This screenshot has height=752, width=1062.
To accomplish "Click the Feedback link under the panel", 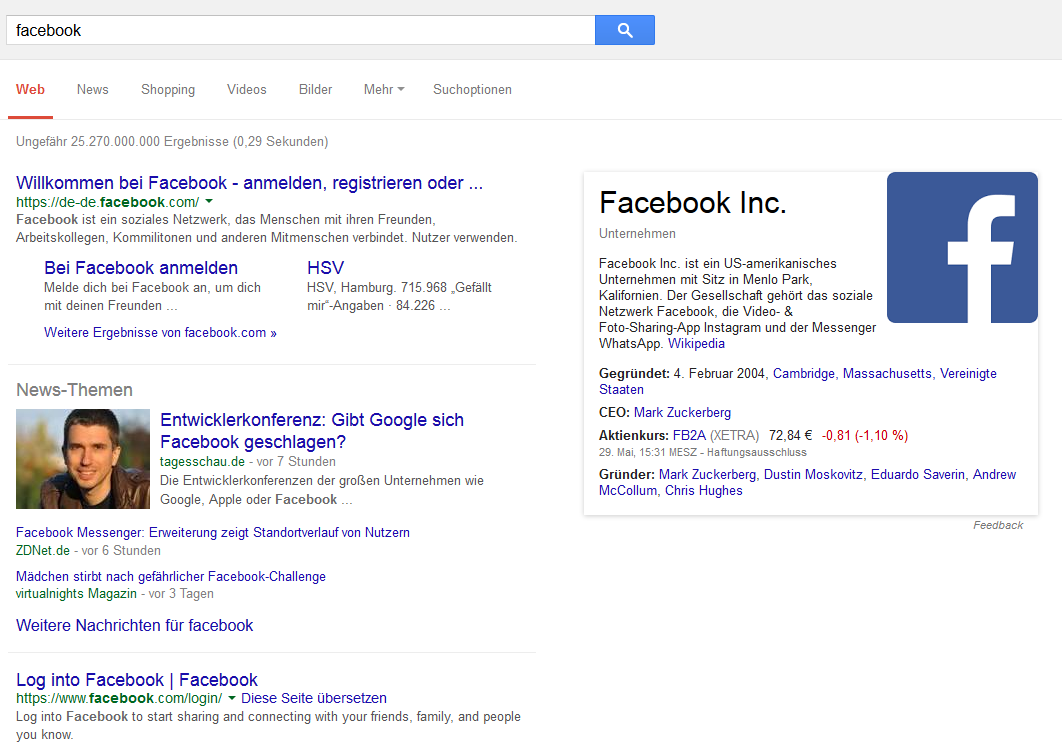I will click(x=998, y=524).
